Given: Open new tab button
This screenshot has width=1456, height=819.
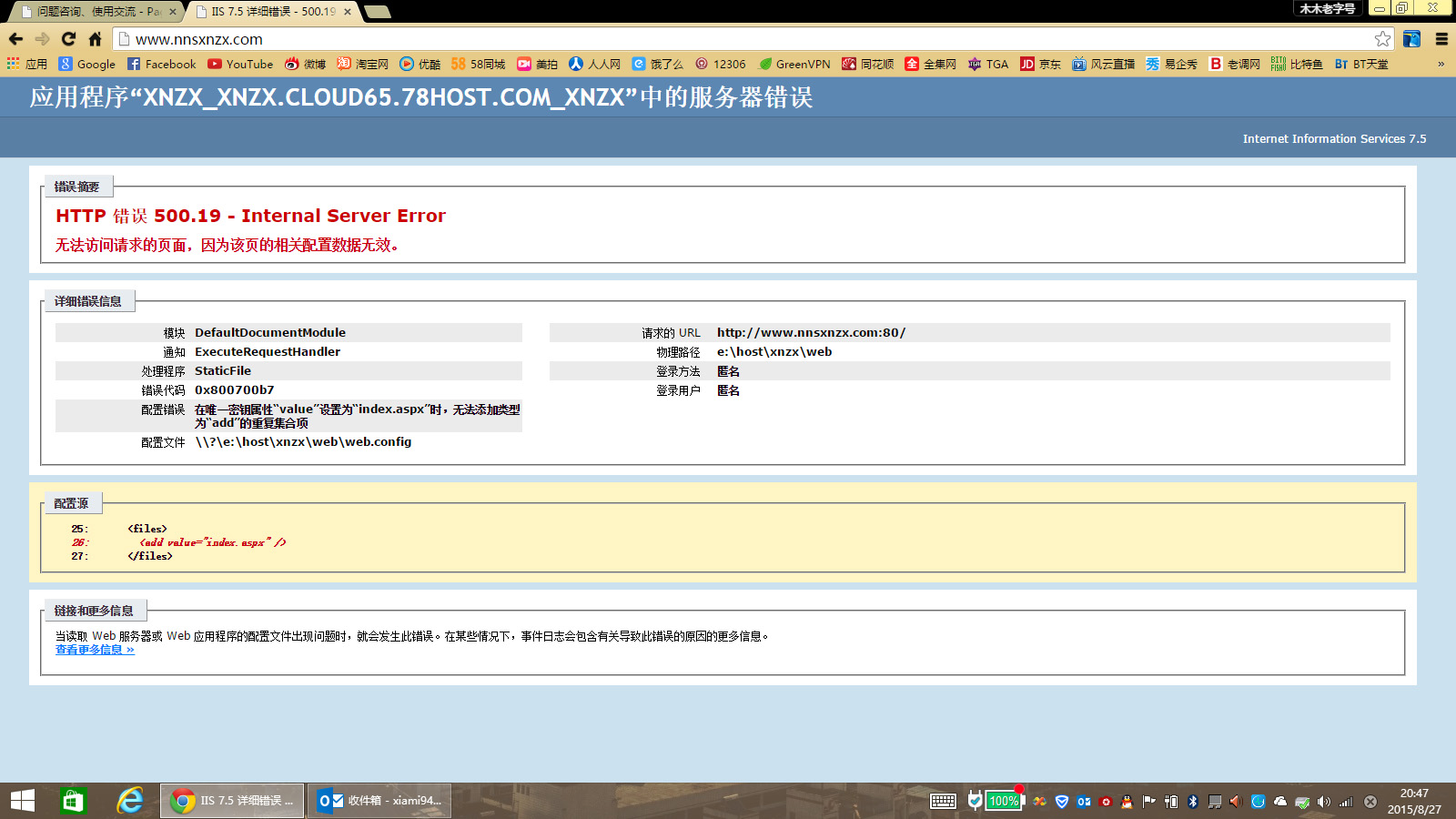Looking at the screenshot, I should pyautogui.click(x=377, y=12).
